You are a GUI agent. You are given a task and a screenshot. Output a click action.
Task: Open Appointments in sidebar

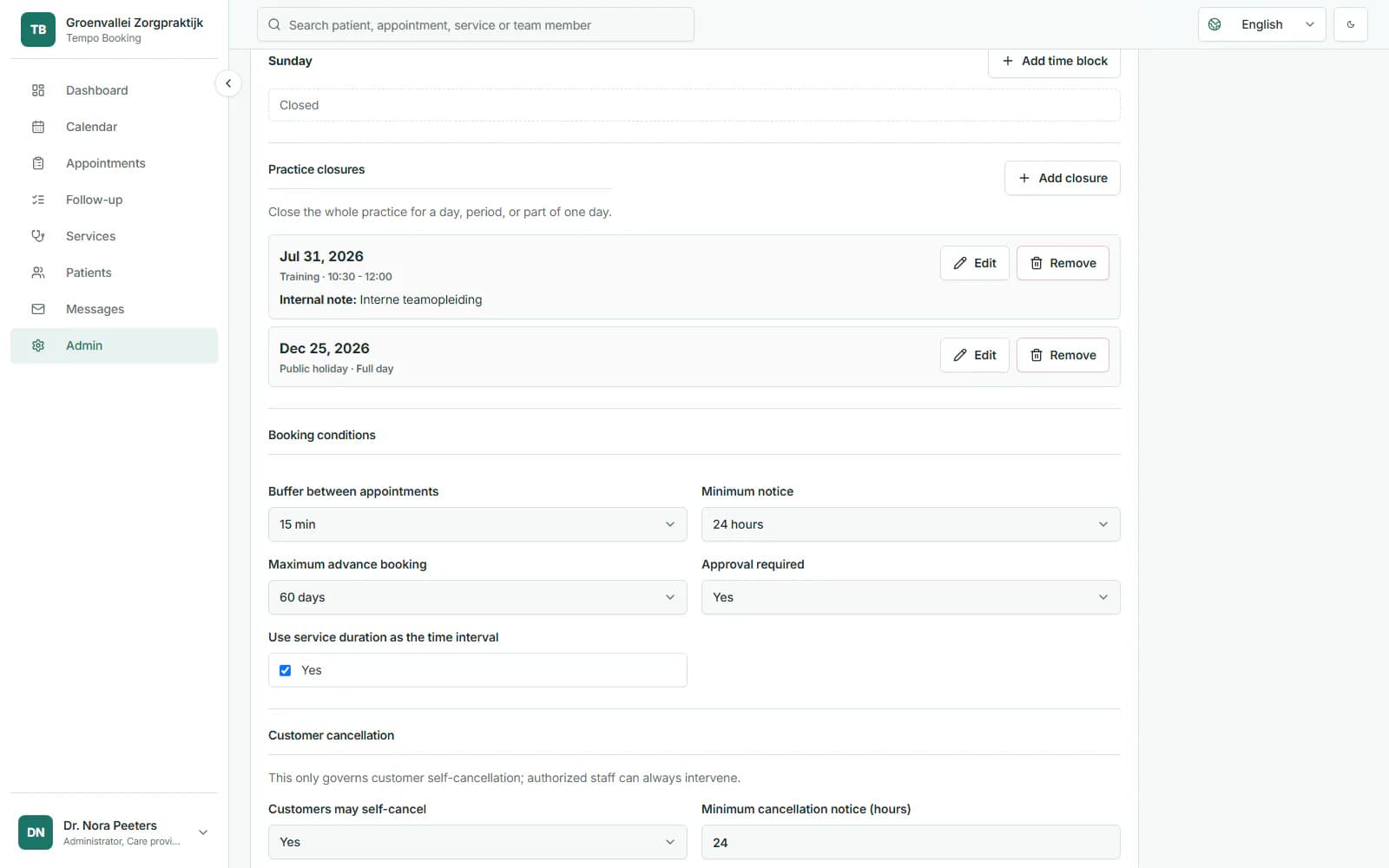[x=114, y=163]
